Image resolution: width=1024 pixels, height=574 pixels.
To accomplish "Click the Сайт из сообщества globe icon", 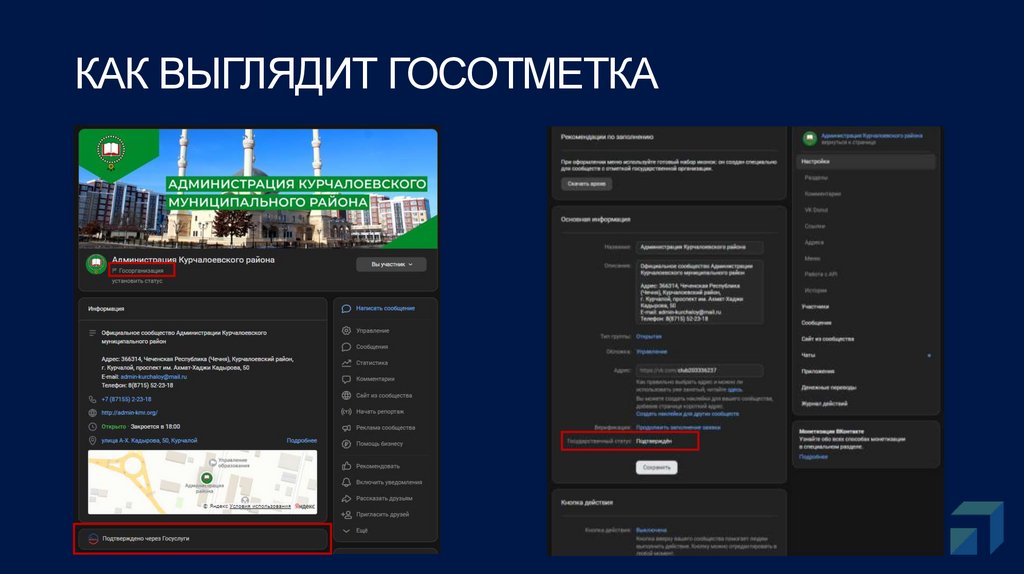I will pyautogui.click(x=346, y=395).
